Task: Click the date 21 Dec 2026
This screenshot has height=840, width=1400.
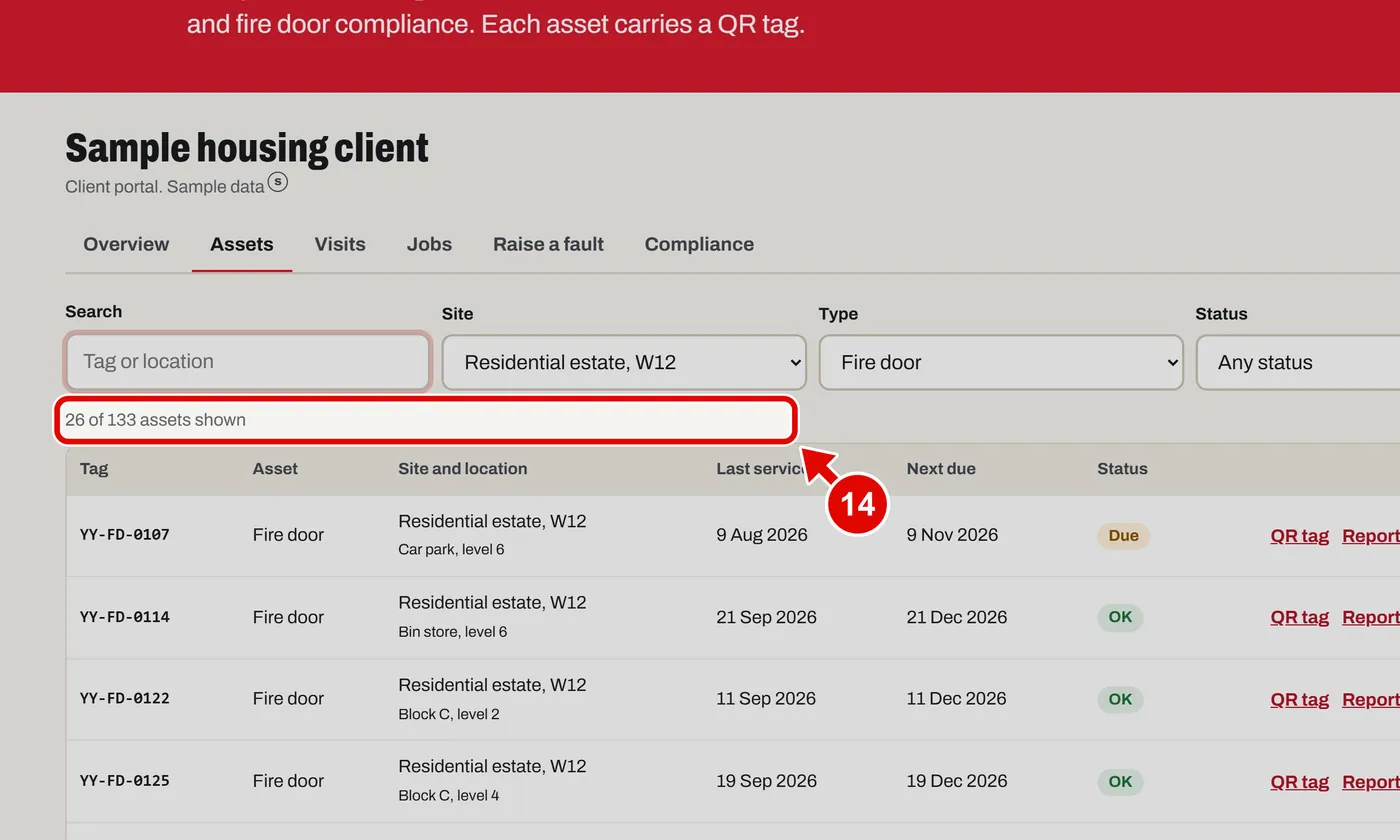Action: (957, 617)
